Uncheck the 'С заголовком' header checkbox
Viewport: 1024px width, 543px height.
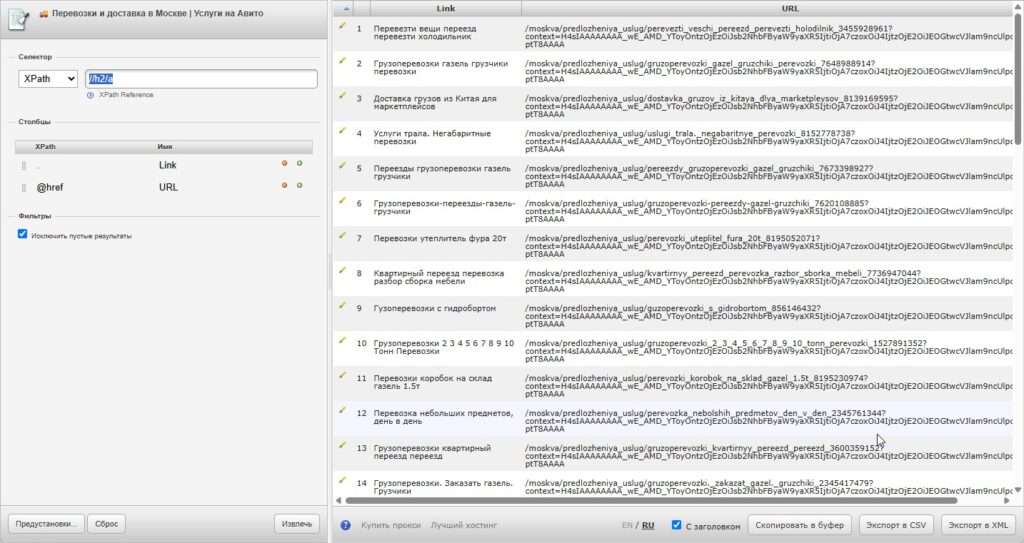(677, 525)
